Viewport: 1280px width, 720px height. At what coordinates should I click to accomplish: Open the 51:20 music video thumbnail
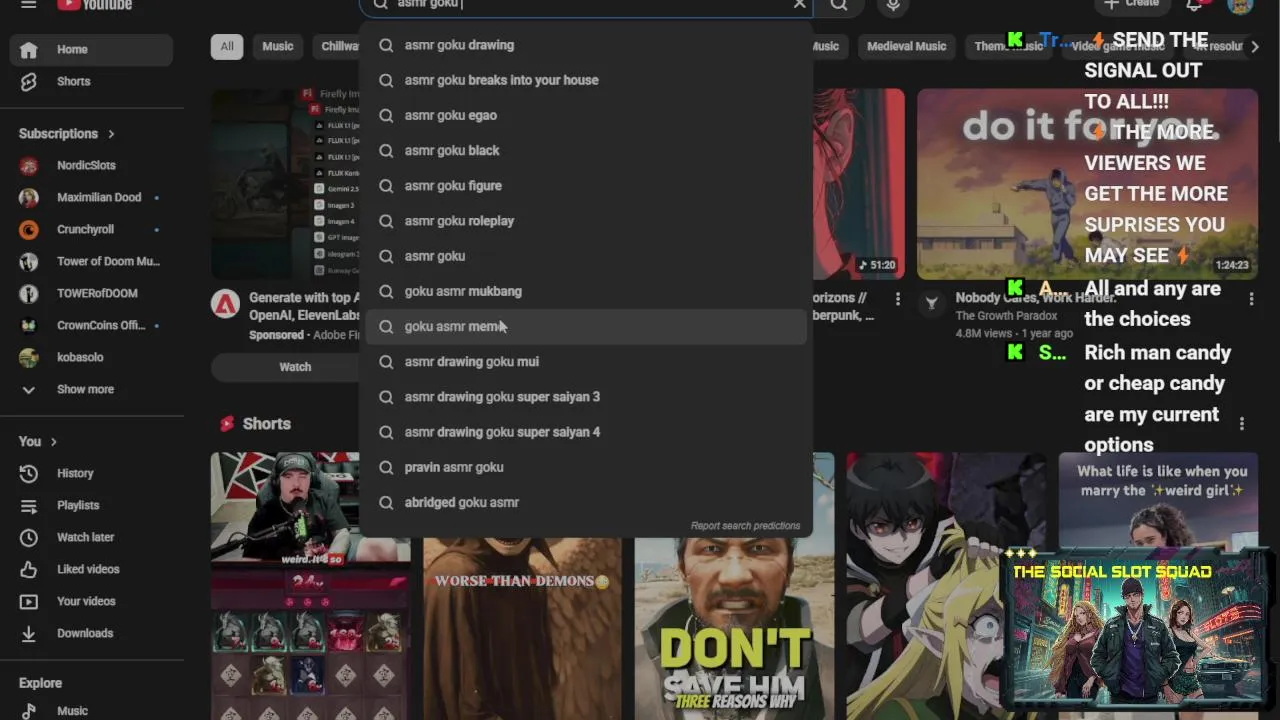(x=858, y=184)
